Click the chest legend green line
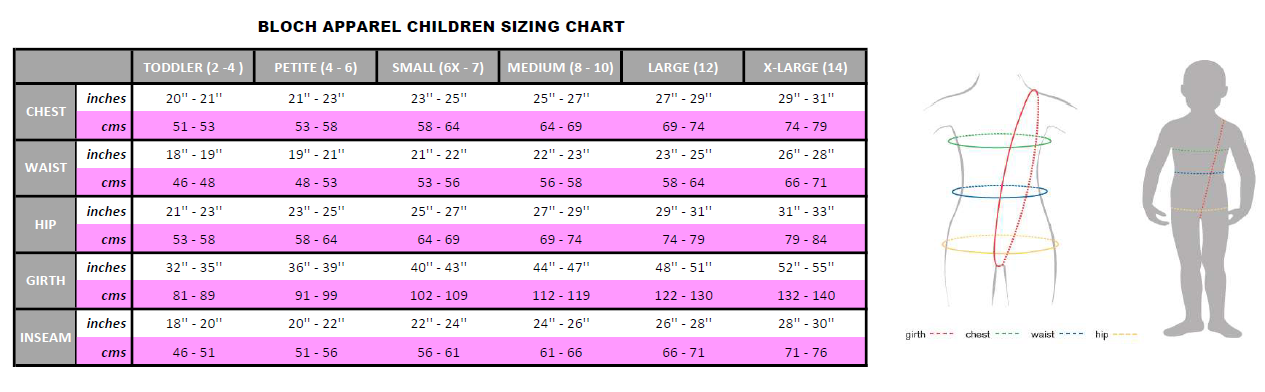Image resolution: width=1265 pixels, height=392 pixels. click(x=1006, y=335)
